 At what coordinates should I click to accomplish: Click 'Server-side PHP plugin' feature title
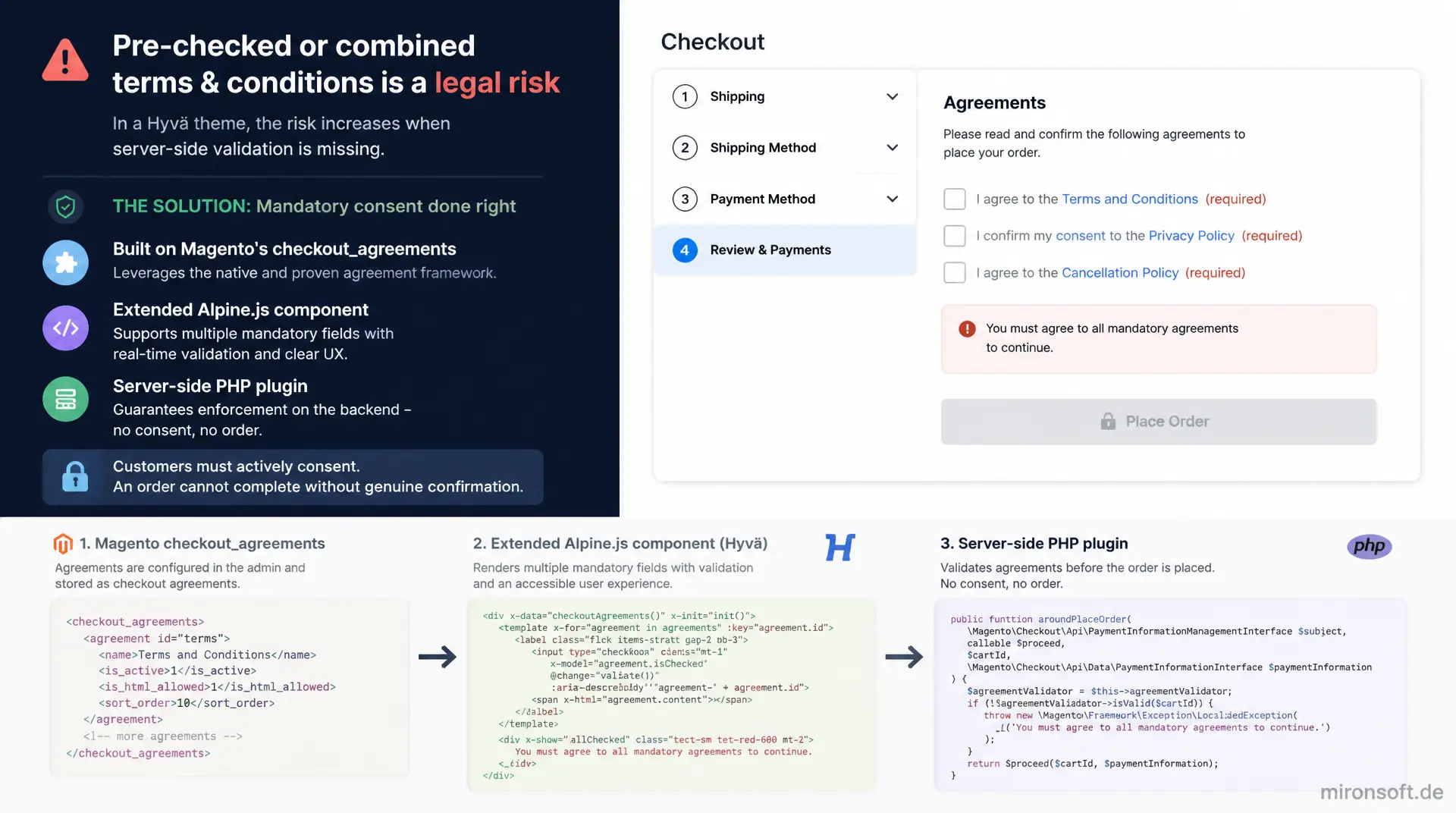coord(210,386)
